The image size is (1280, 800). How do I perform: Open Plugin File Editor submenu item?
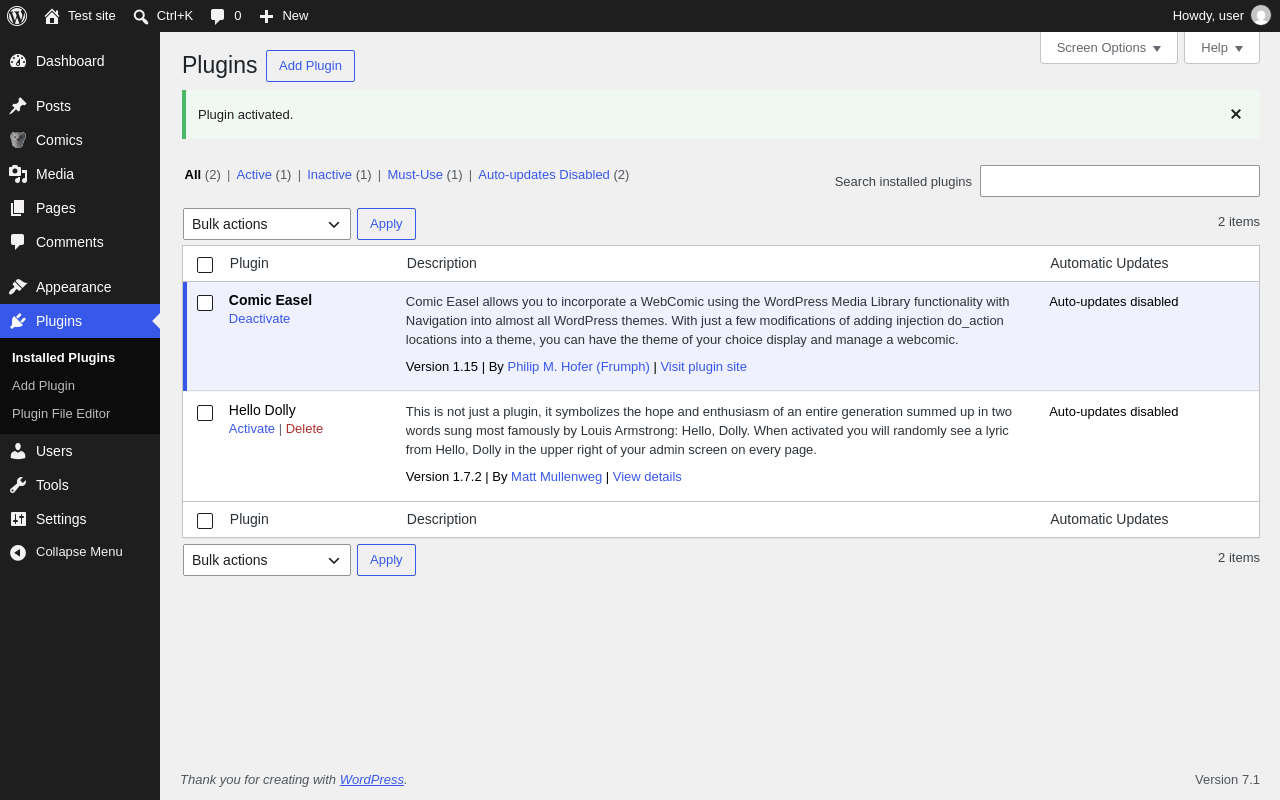pos(61,414)
